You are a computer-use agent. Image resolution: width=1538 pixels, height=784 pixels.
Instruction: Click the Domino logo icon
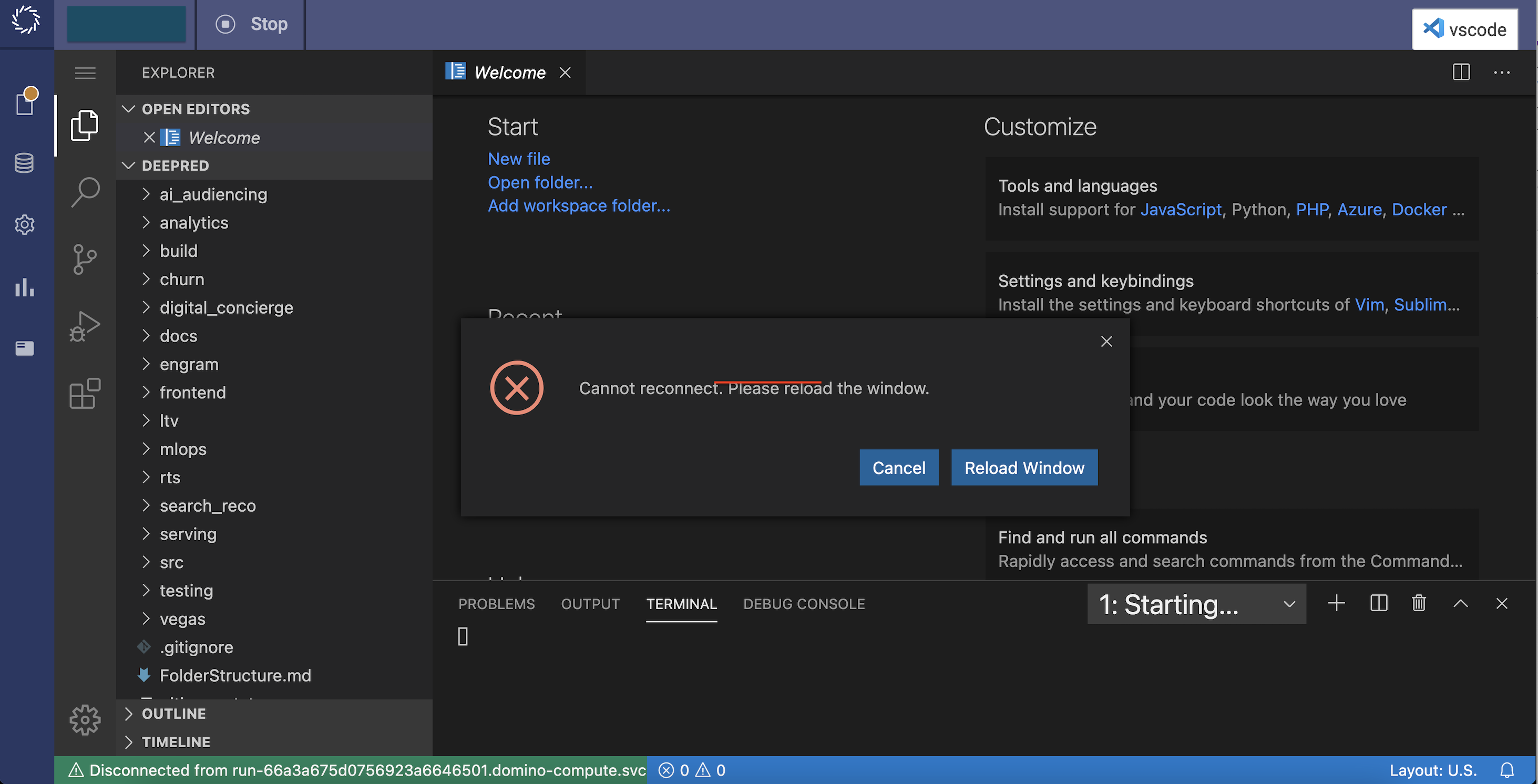pos(26,19)
